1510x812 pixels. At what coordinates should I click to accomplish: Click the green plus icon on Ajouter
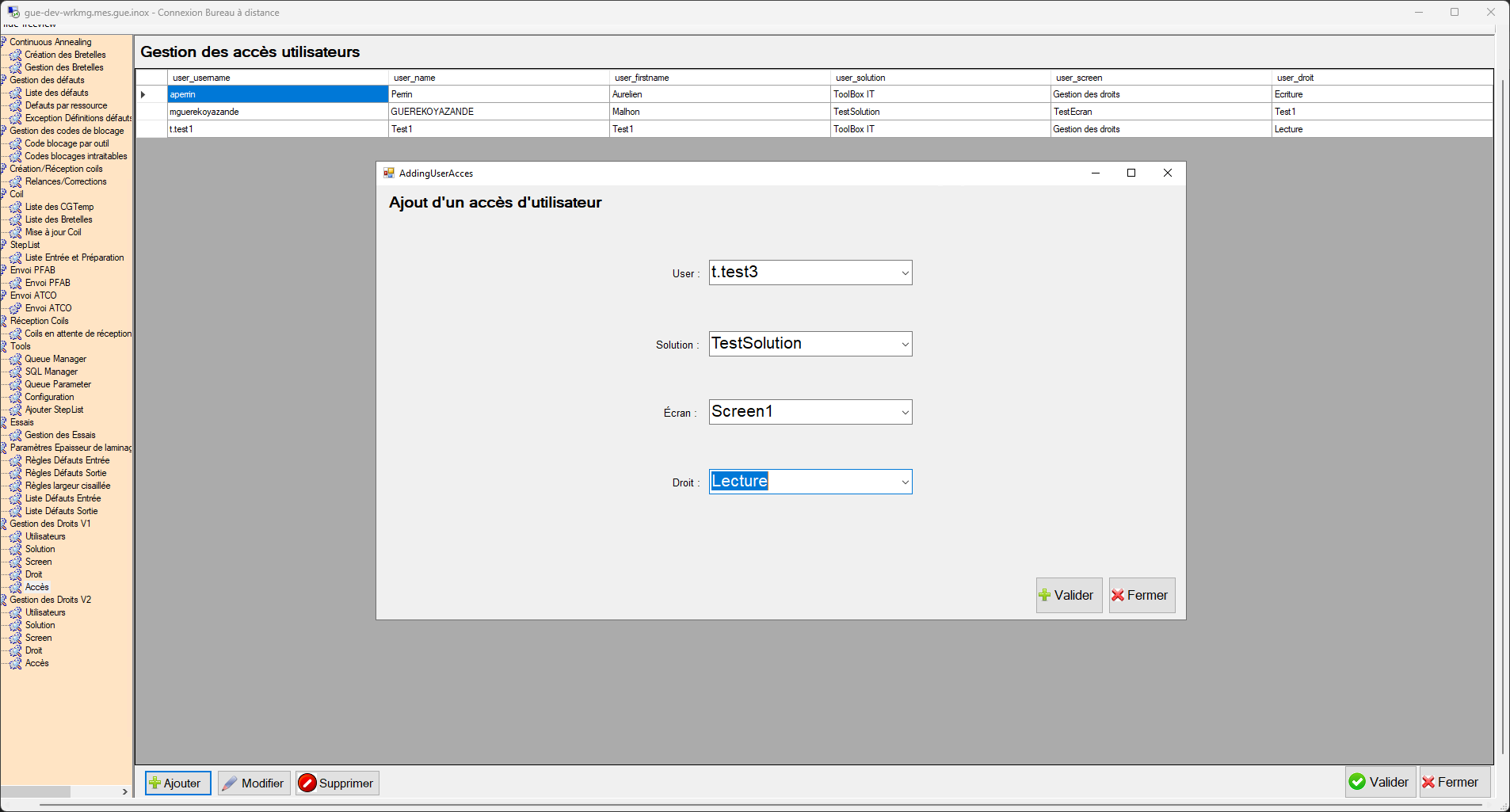click(155, 783)
